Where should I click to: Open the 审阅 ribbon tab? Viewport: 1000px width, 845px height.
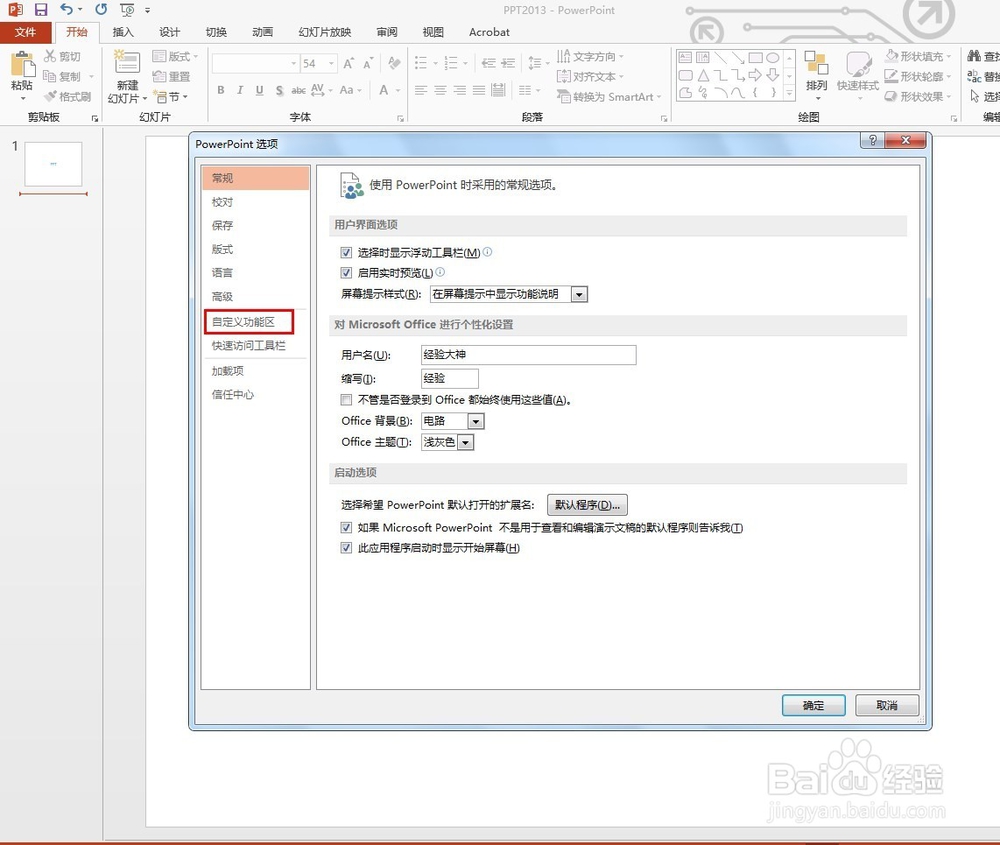386,31
